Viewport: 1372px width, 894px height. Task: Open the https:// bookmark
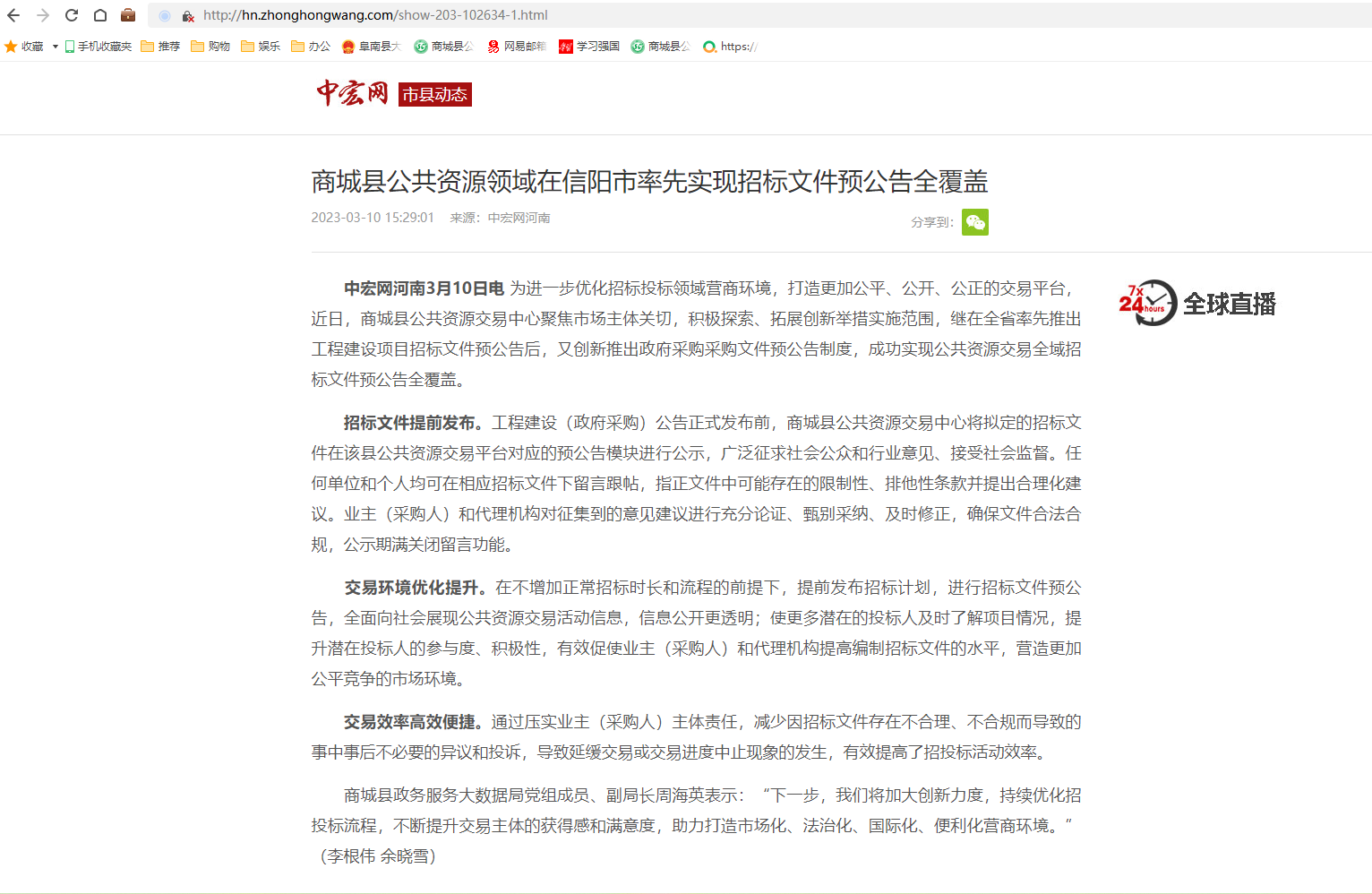(730, 47)
